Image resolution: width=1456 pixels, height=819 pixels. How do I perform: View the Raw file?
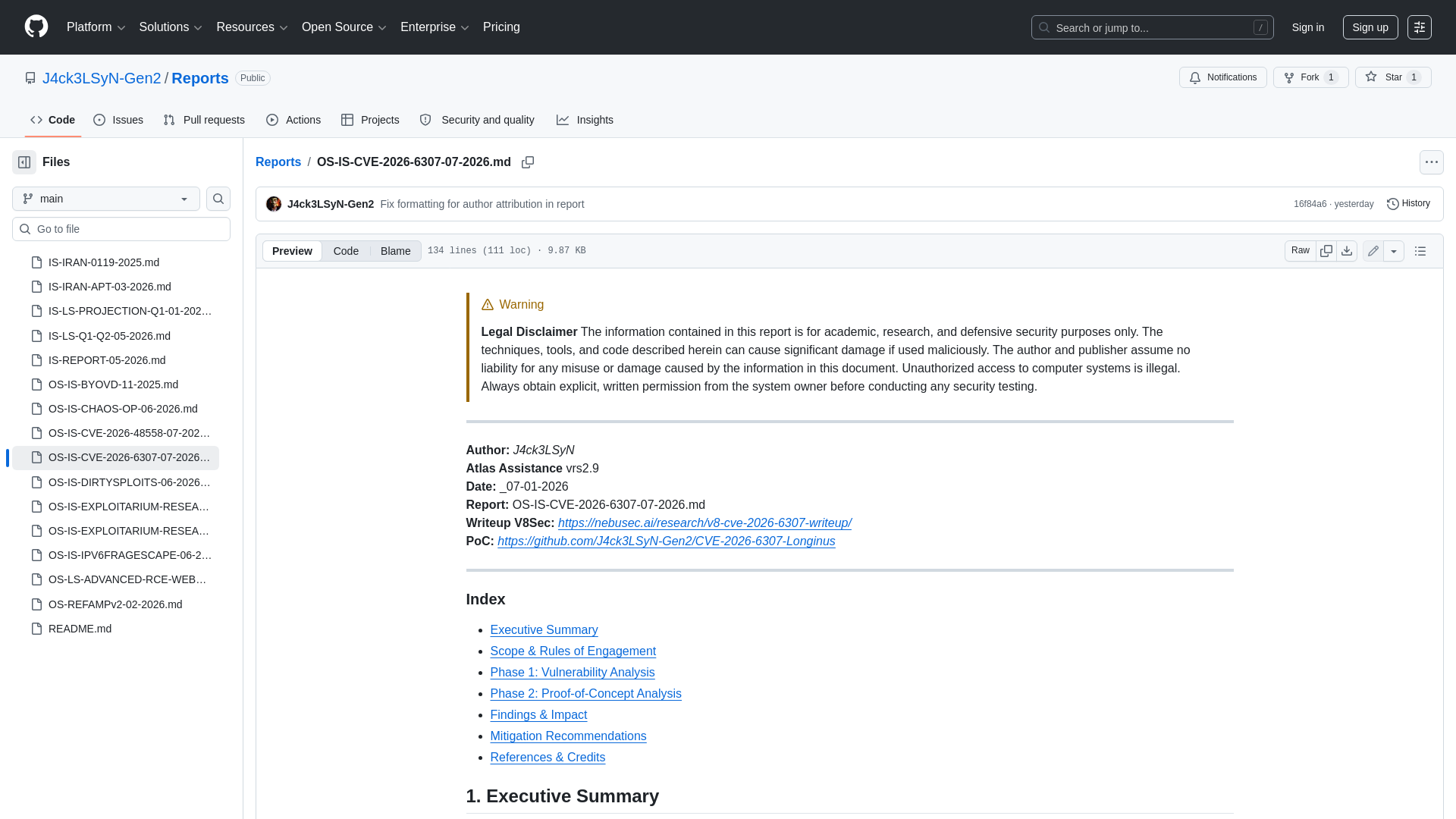pyautogui.click(x=1301, y=251)
